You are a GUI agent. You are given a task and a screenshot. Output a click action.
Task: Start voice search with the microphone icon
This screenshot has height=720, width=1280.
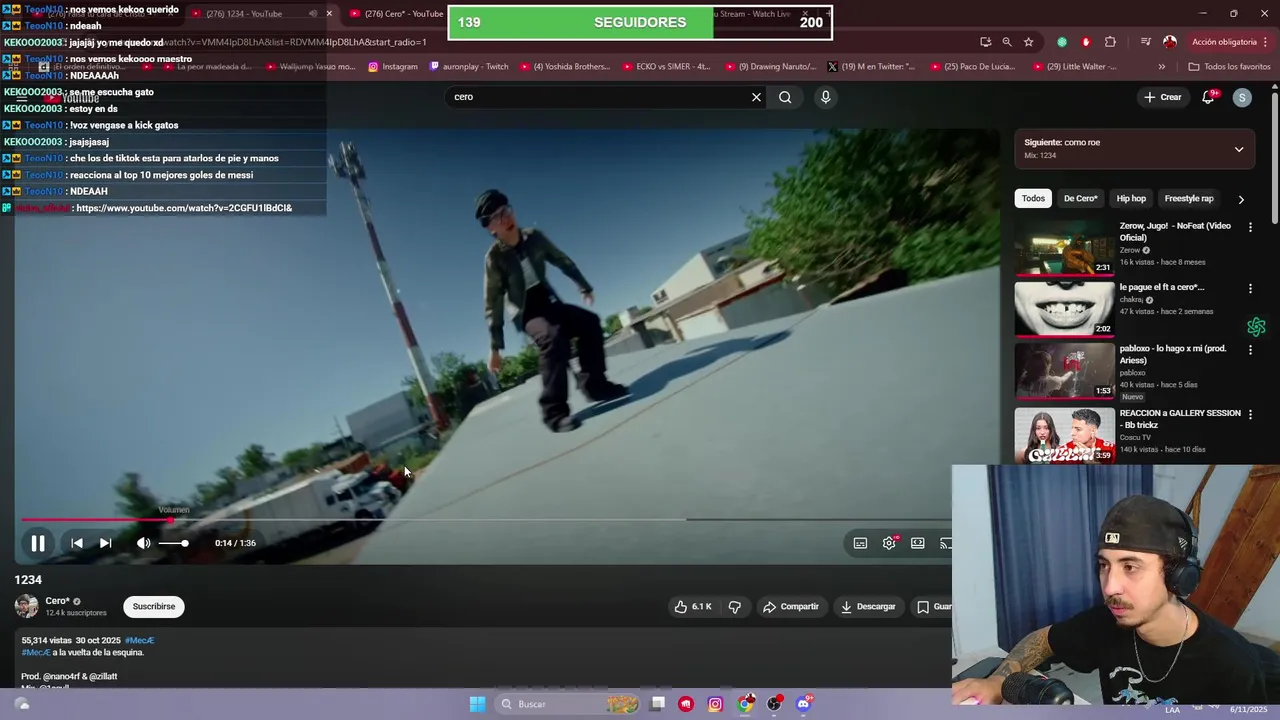[825, 97]
